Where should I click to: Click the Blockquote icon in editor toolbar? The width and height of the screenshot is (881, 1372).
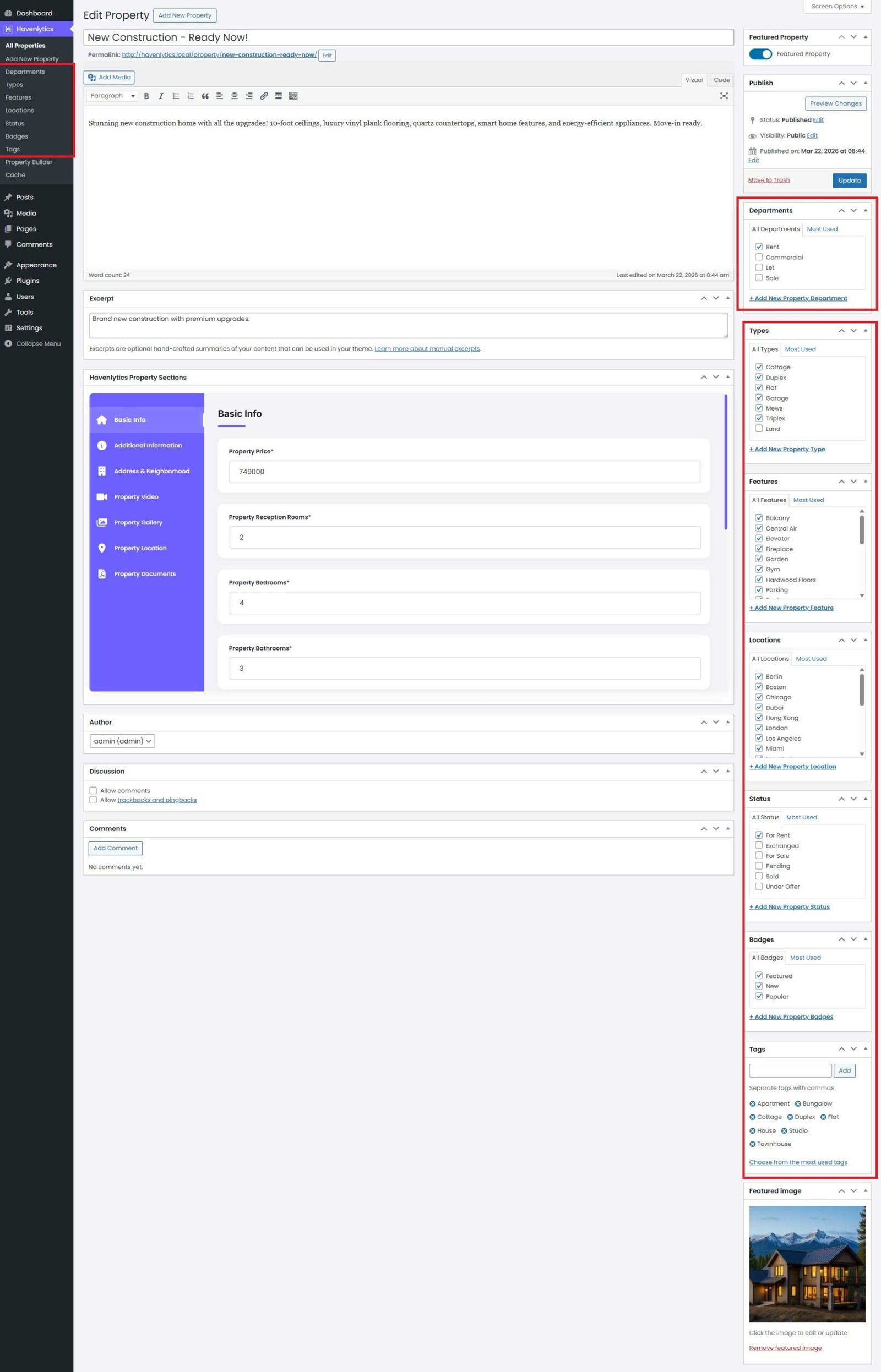205,96
